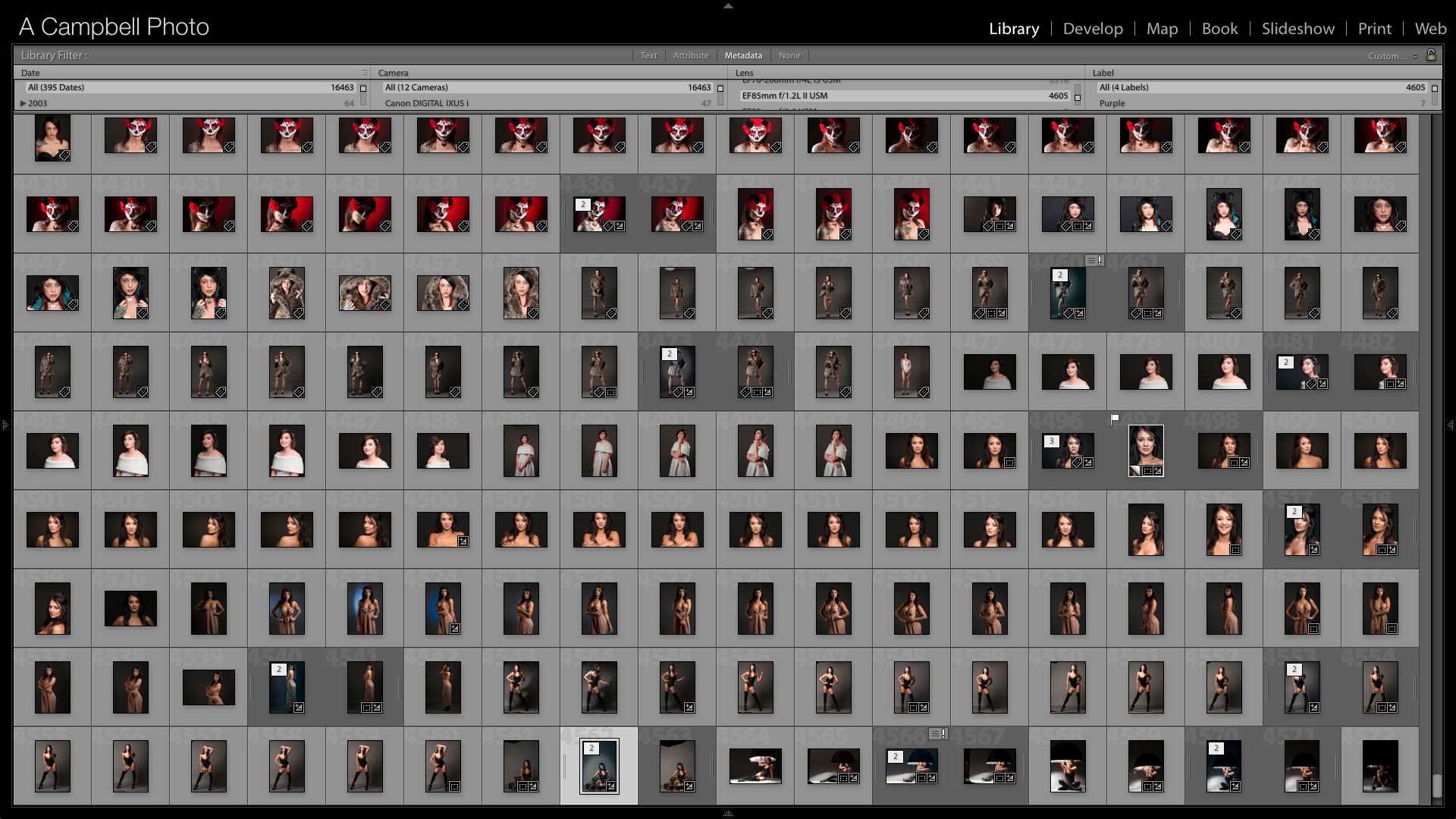The height and width of the screenshot is (819, 1456).
Task: Click the flag icon on the selected portrait
Action: (1115, 419)
